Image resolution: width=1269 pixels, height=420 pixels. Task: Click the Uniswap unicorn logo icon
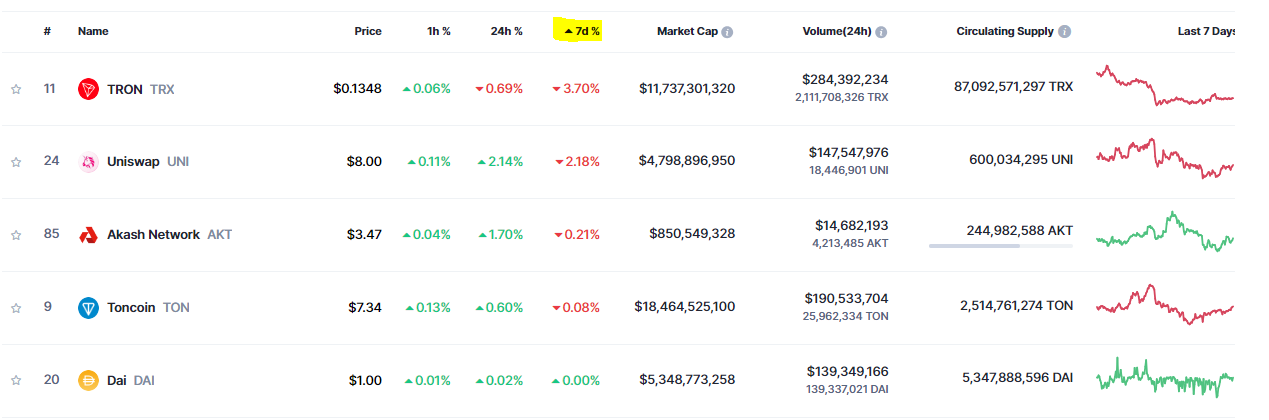click(88, 162)
